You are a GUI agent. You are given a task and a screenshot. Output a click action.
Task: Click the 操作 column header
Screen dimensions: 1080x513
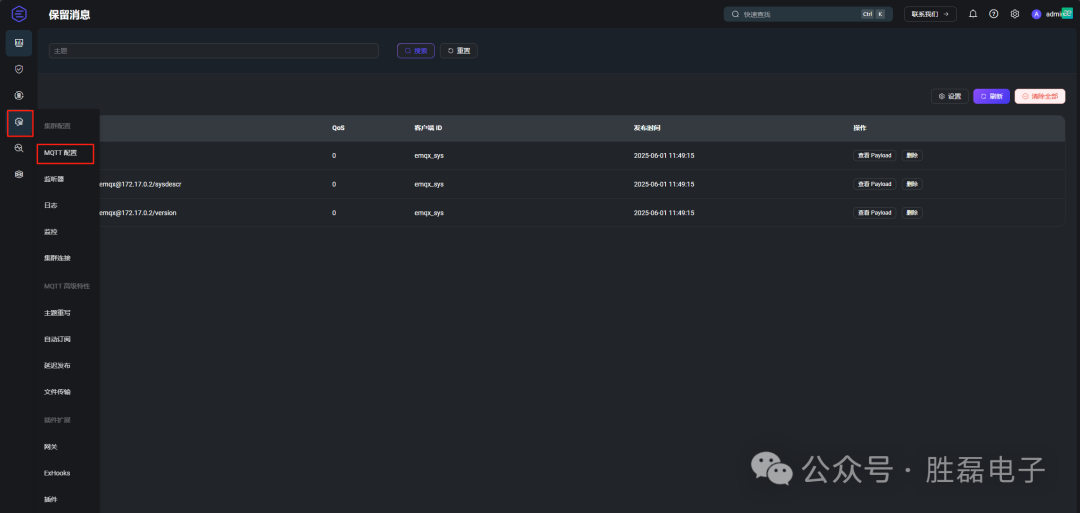pos(860,128)
